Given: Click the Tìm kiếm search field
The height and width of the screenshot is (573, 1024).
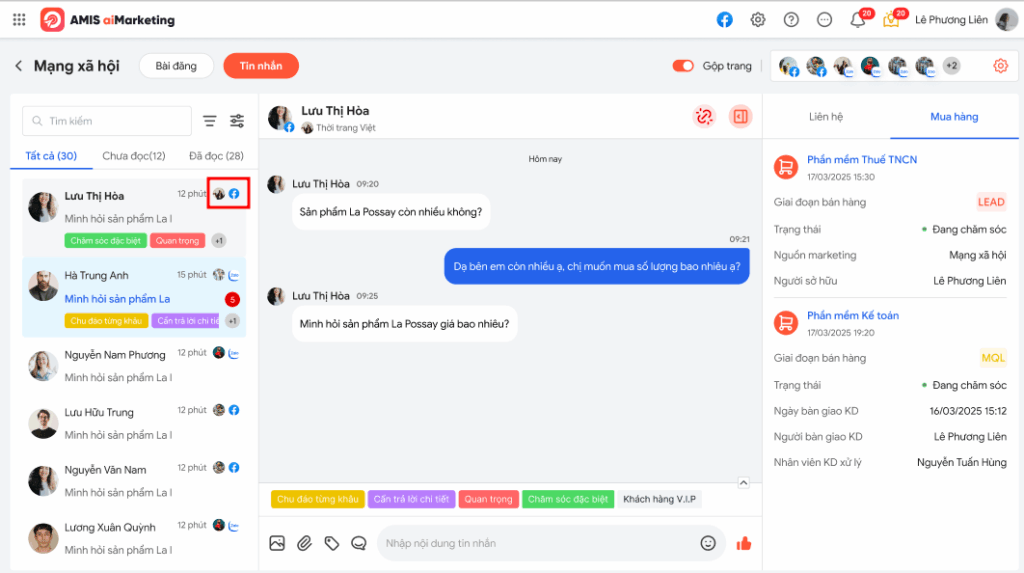Looking at the screenshot, I should coord(107,121).
